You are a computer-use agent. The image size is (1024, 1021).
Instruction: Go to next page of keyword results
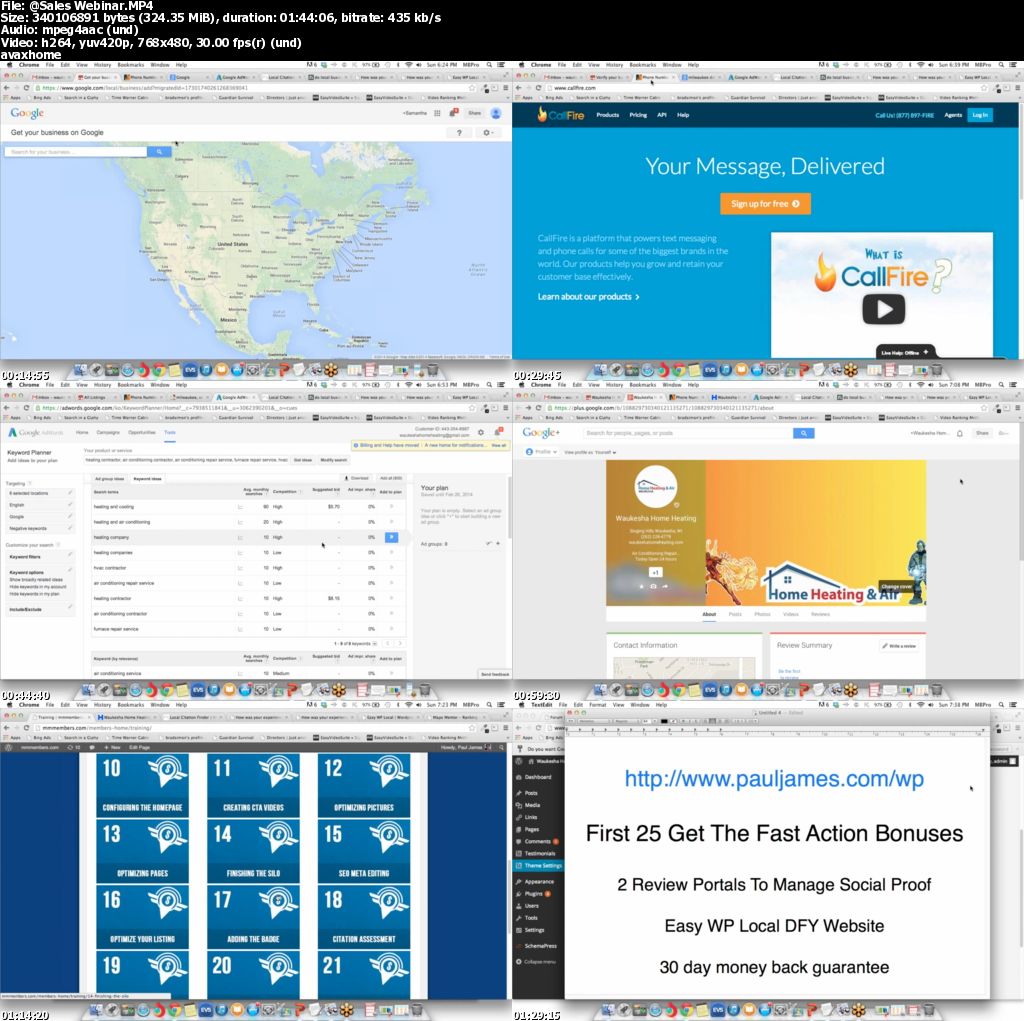pyautogui.click(x=400, y=643)
